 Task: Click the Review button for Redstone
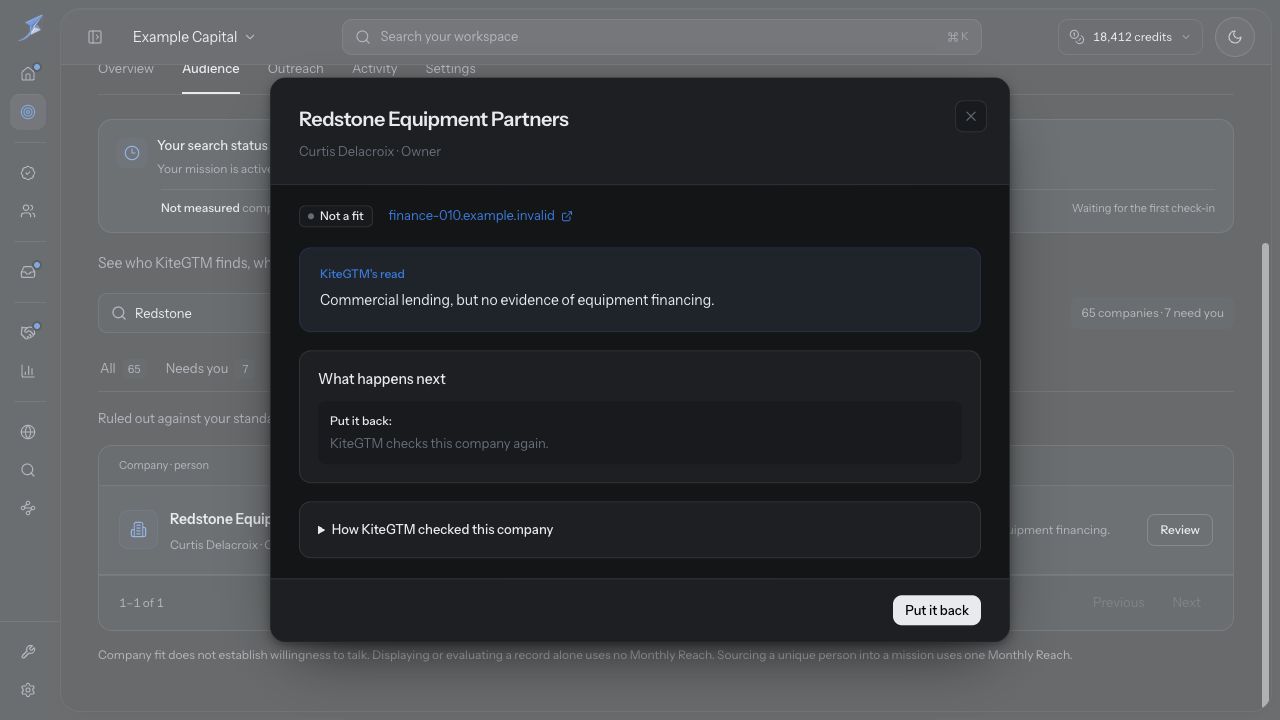(1180, 530)
